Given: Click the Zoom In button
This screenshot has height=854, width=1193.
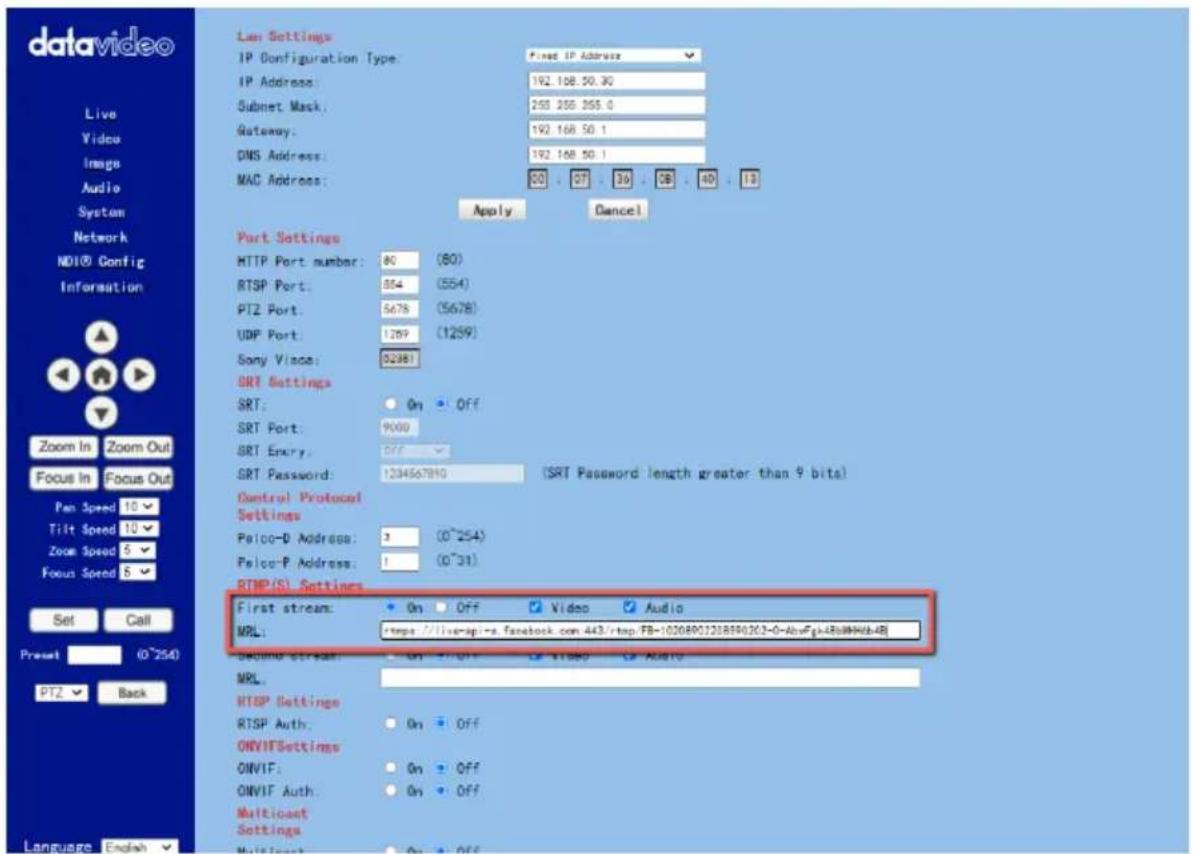Looking at the screenshot, I should point(64,447).
